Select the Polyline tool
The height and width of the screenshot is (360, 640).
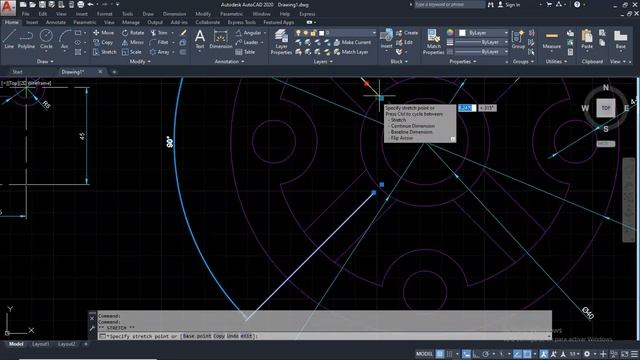point(26,39)
